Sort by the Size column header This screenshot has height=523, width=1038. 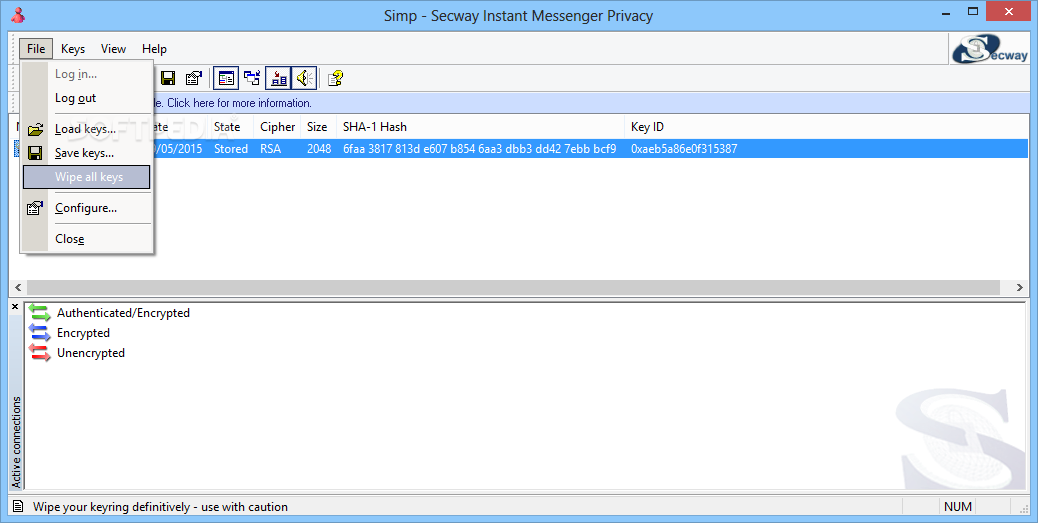[x=318, y=126]
